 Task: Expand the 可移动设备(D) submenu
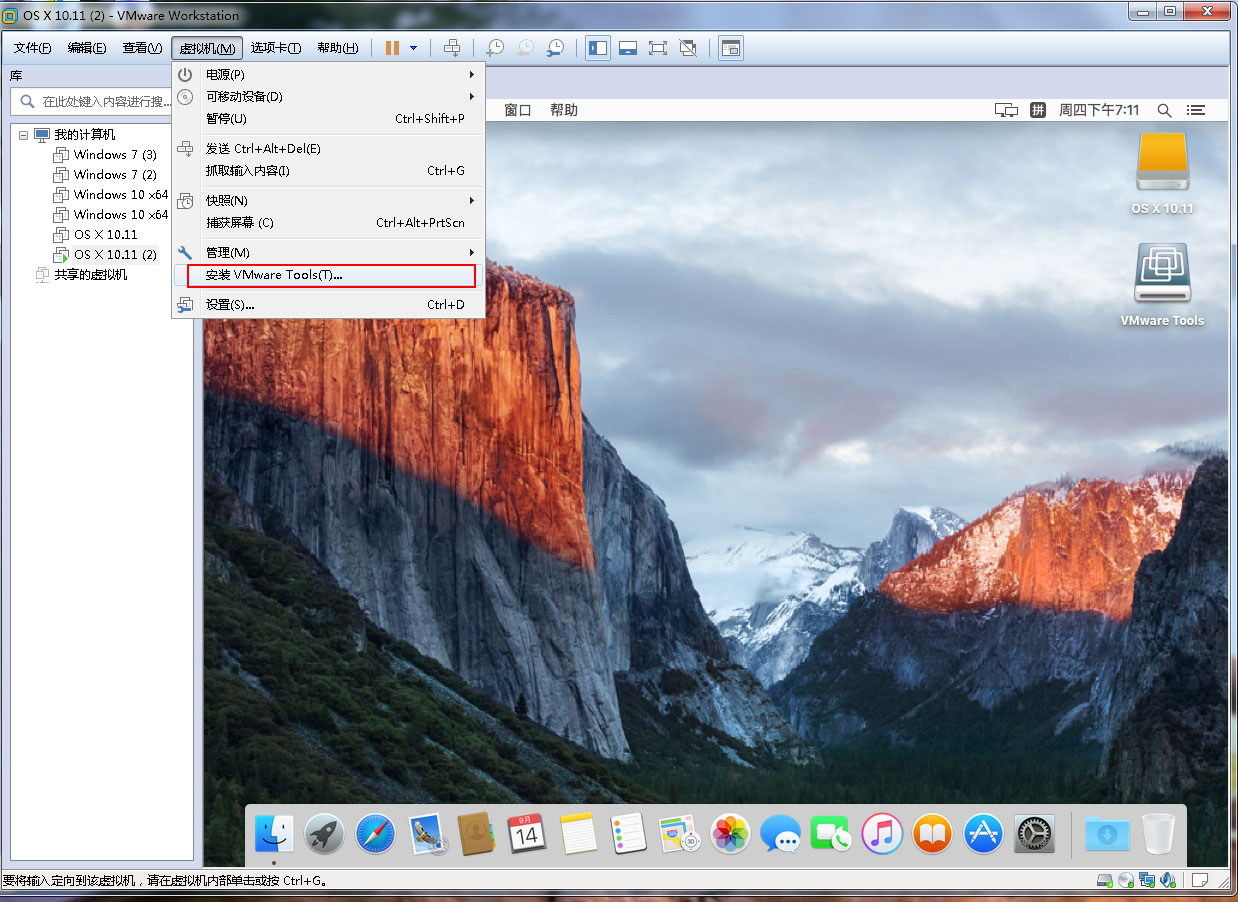pos(328,97)
